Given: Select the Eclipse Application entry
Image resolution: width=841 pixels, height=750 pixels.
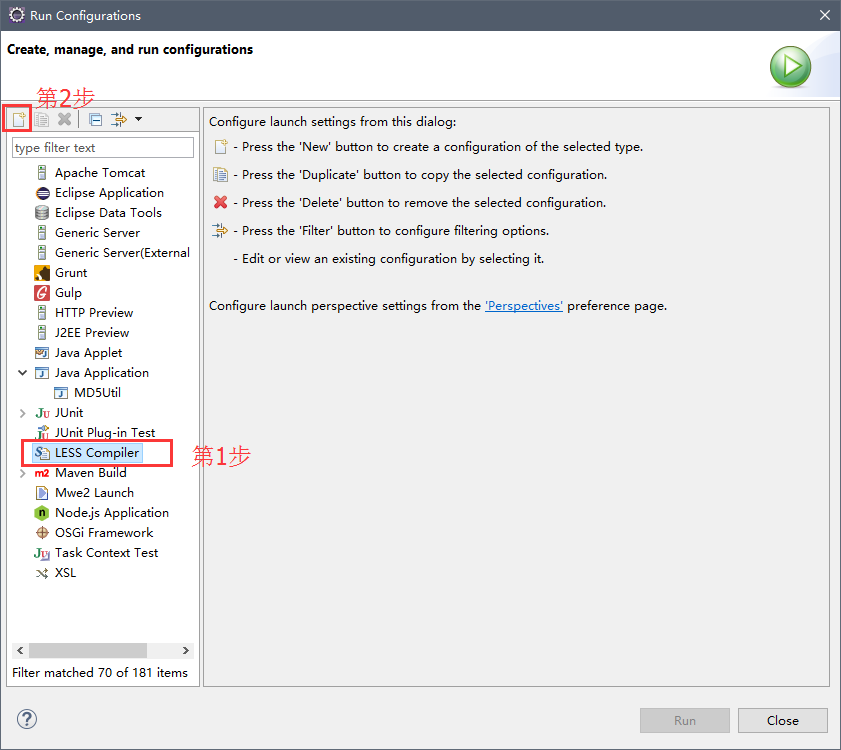Looking at the screenshot, I should coord(109,193).
